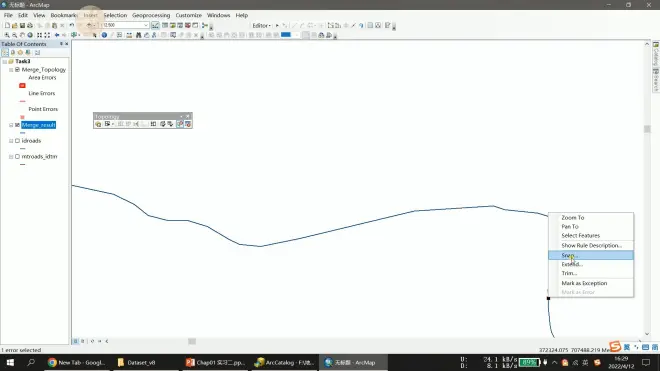660x371 pixels.
Task: Click the Print icon in Standard toolbar
Action: pos(30,25)
